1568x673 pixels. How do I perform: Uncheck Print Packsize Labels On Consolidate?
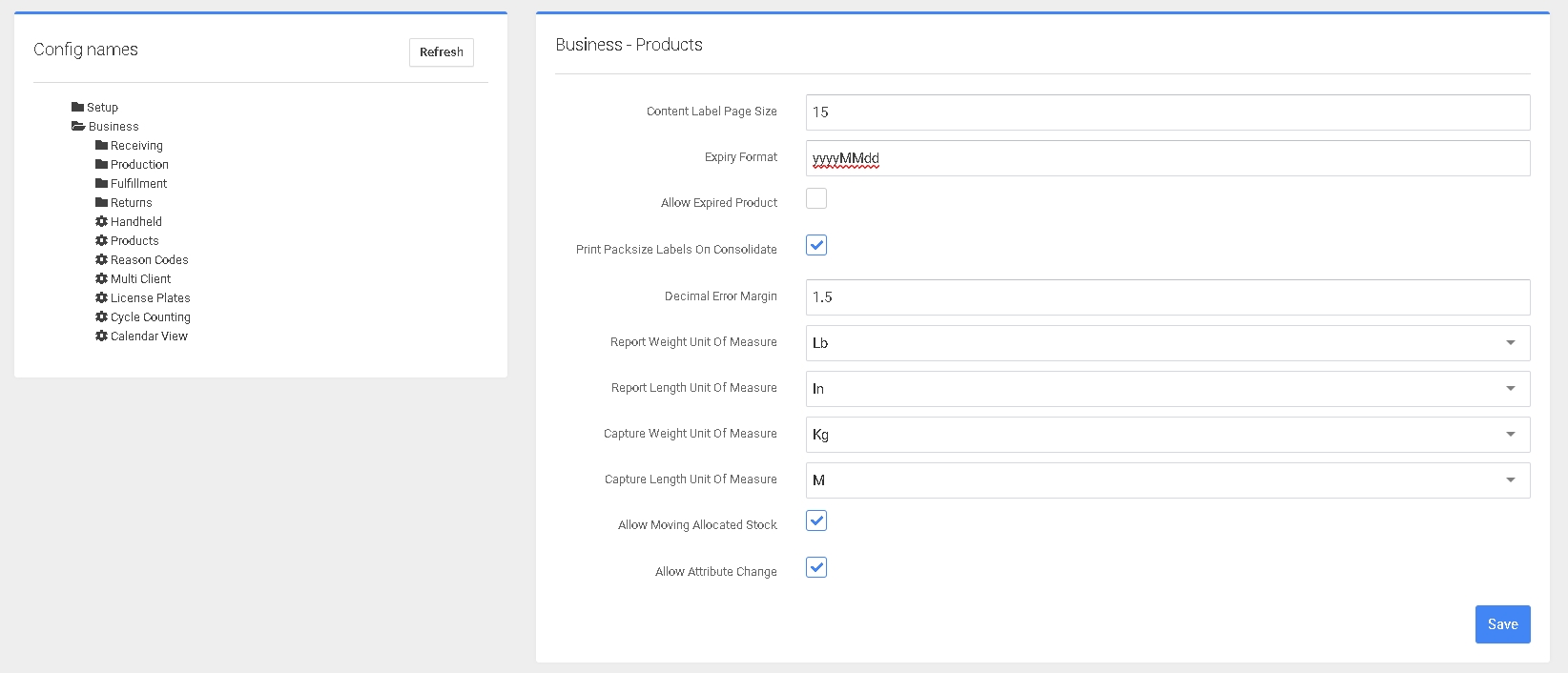tap(816, 245)
